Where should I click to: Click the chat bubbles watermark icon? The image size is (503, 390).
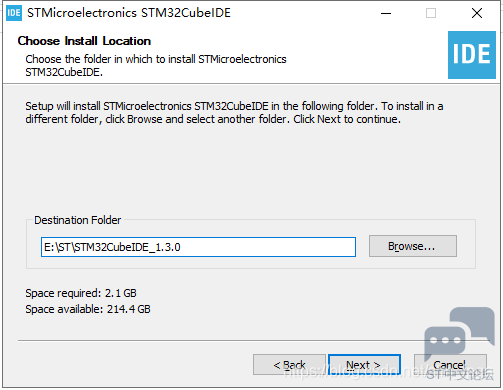point(459,334)
